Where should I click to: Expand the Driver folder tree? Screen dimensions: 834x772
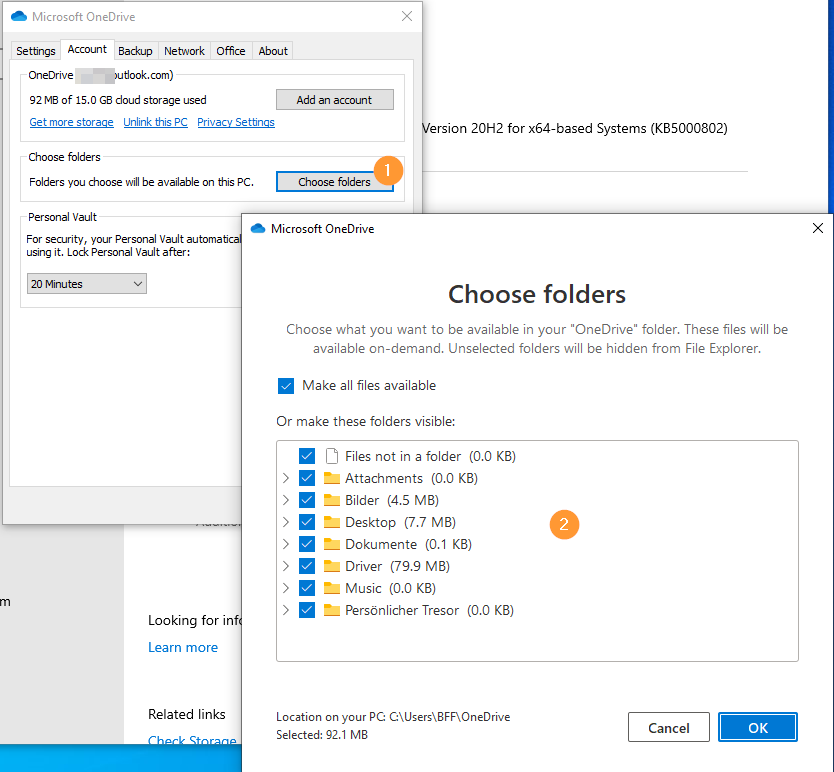tap(286, 566)
